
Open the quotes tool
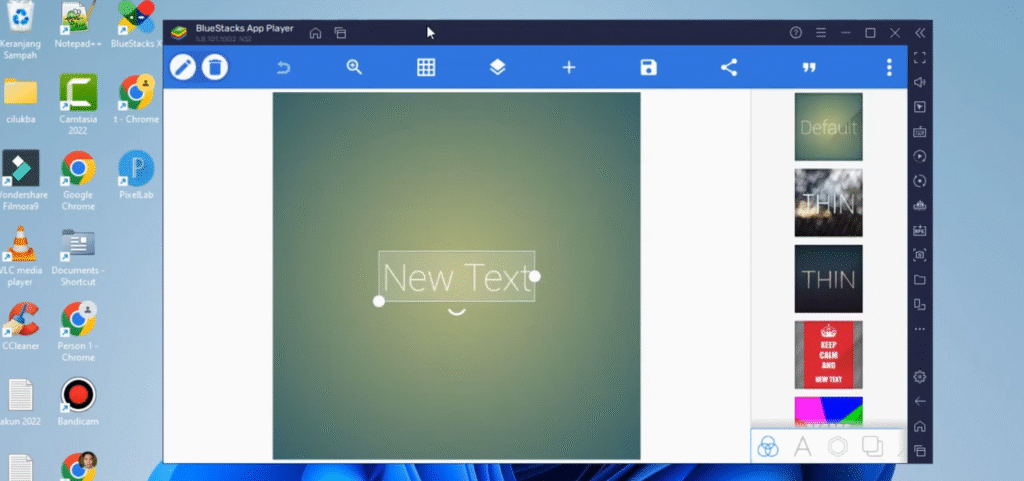(808, 67)
